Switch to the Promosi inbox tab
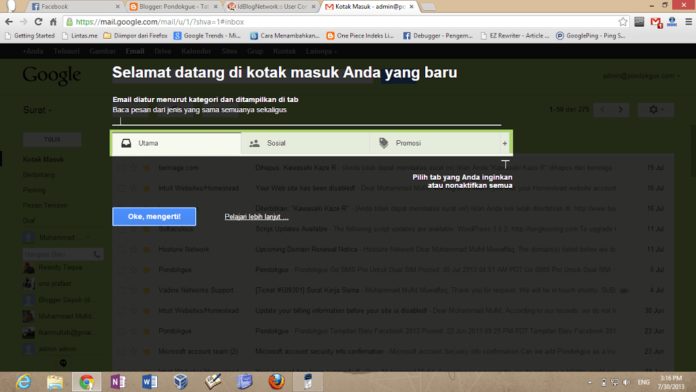 [x=434, y=143]
